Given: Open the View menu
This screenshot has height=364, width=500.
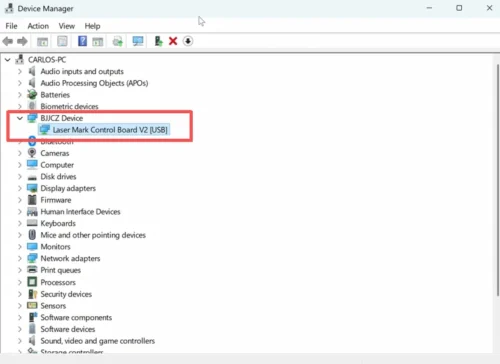Looking at the screenshot, I should tap(67, 26).
